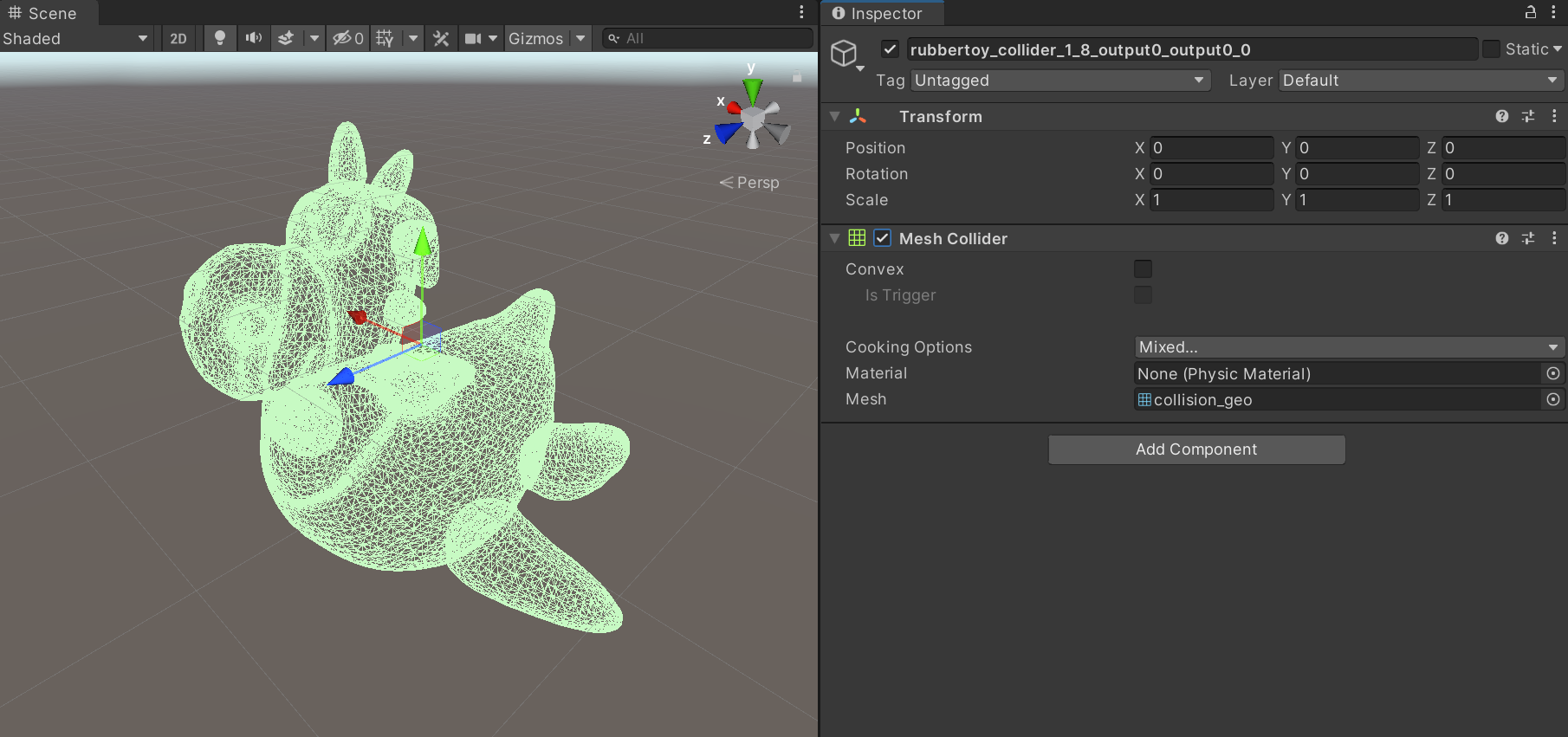Toggle 2D view mode
This screenshot has height=737, width=1568.
(x=178, y=38)
